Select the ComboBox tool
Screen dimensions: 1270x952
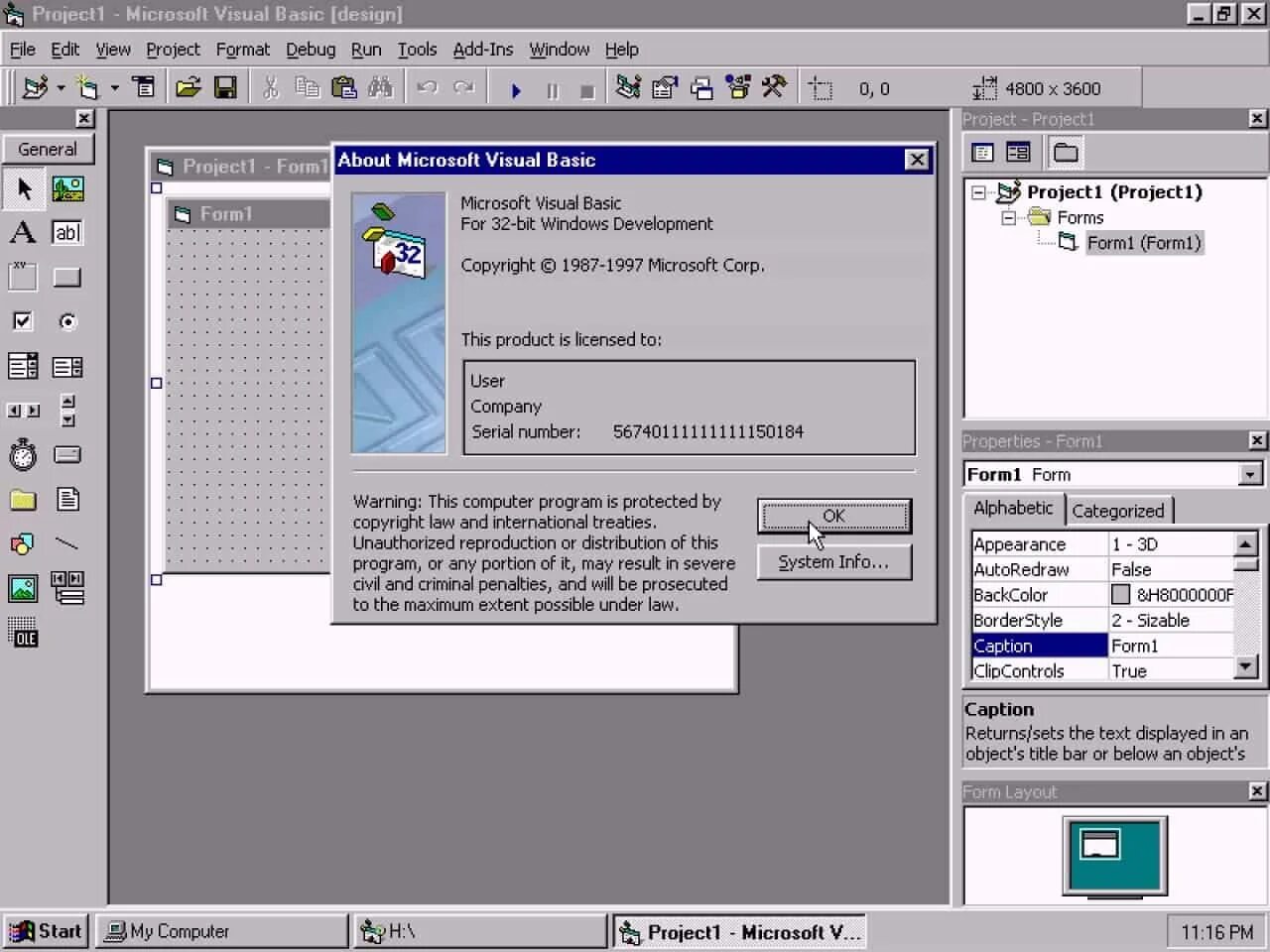click(24, 367)
